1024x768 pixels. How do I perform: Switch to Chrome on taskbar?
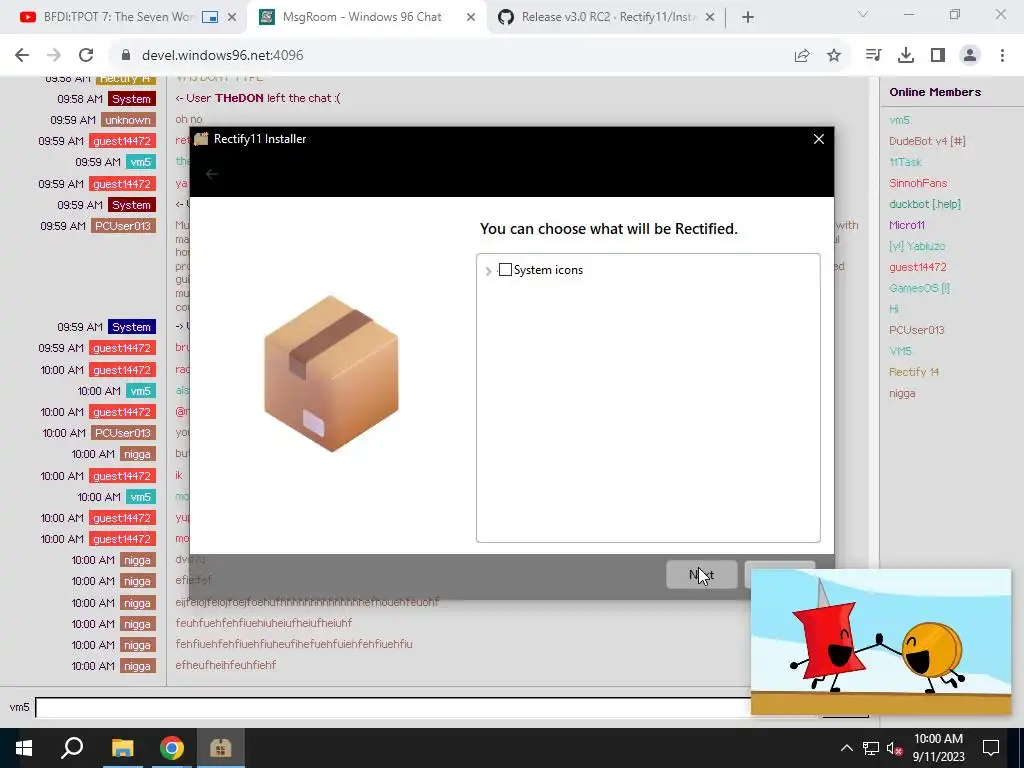click(172, 748)
